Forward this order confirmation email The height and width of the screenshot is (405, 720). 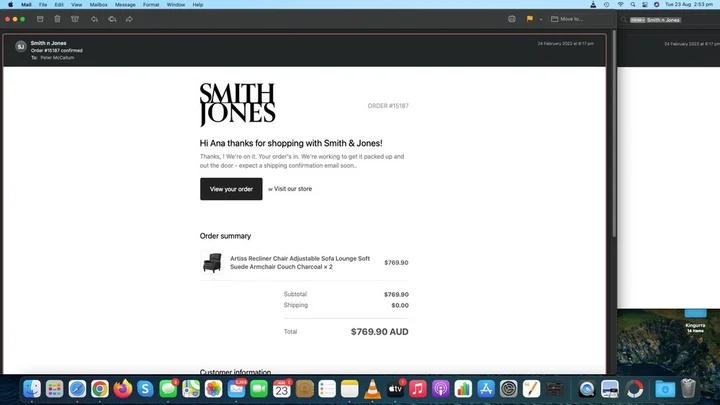129,19
